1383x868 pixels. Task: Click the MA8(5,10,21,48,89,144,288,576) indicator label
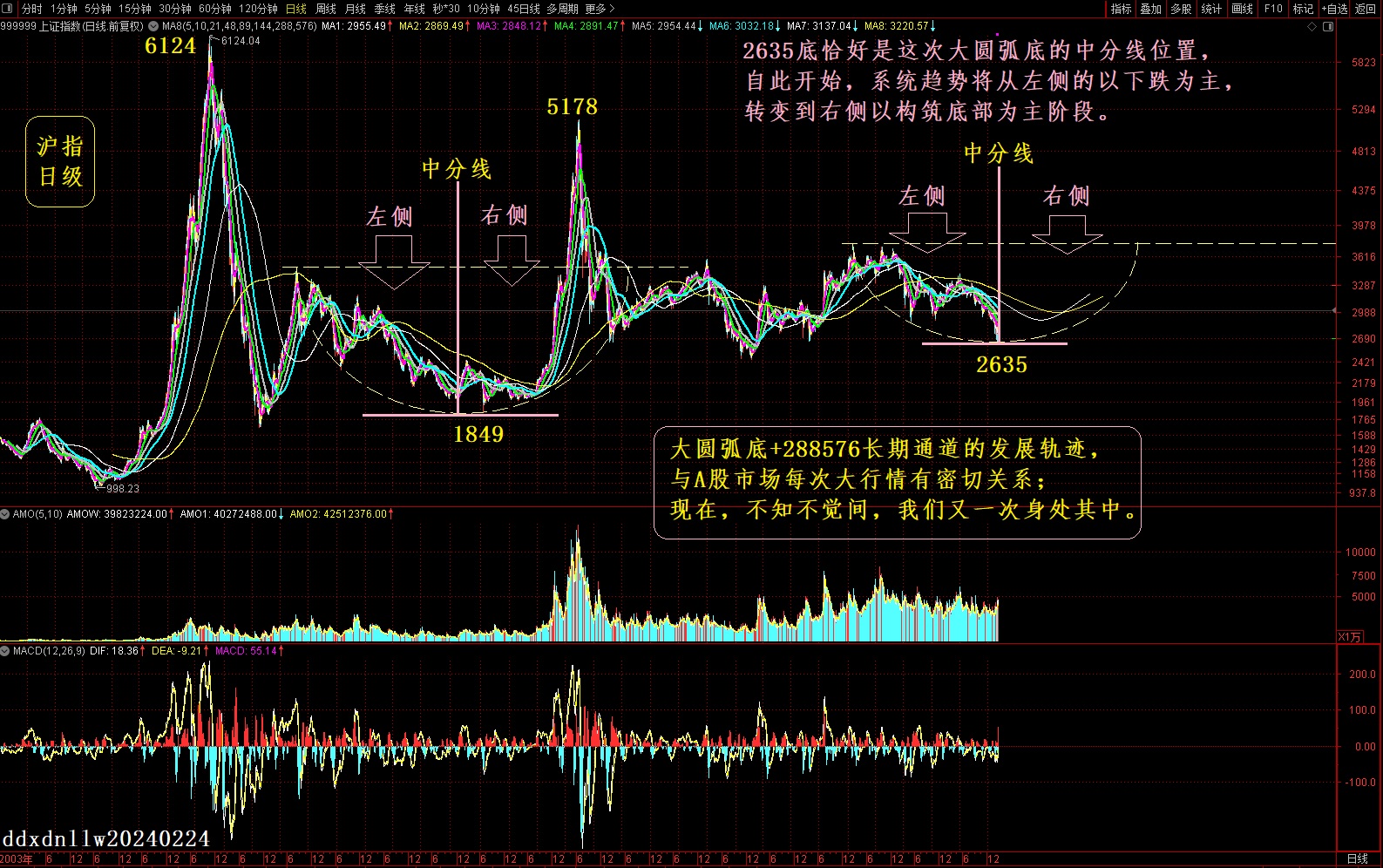point(240,26)
